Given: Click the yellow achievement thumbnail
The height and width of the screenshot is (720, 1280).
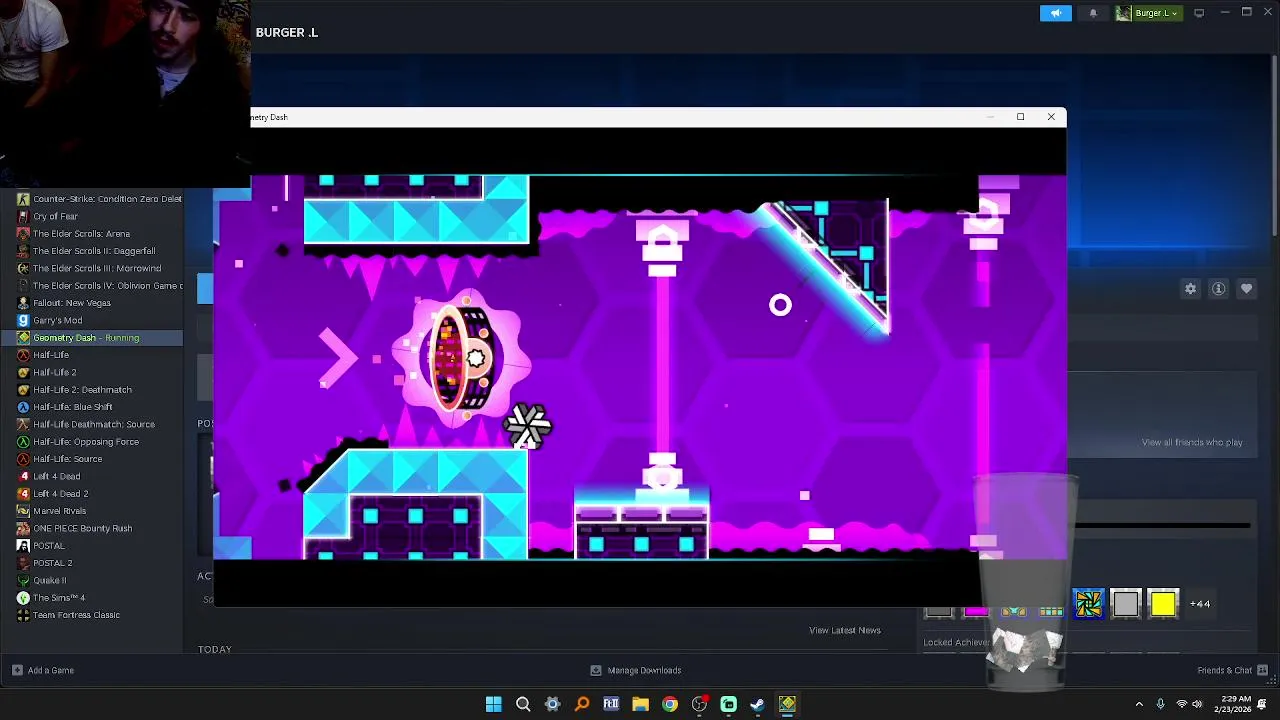Looking at the screenshot, I should pyautogui.click(x=1163, y=604).
